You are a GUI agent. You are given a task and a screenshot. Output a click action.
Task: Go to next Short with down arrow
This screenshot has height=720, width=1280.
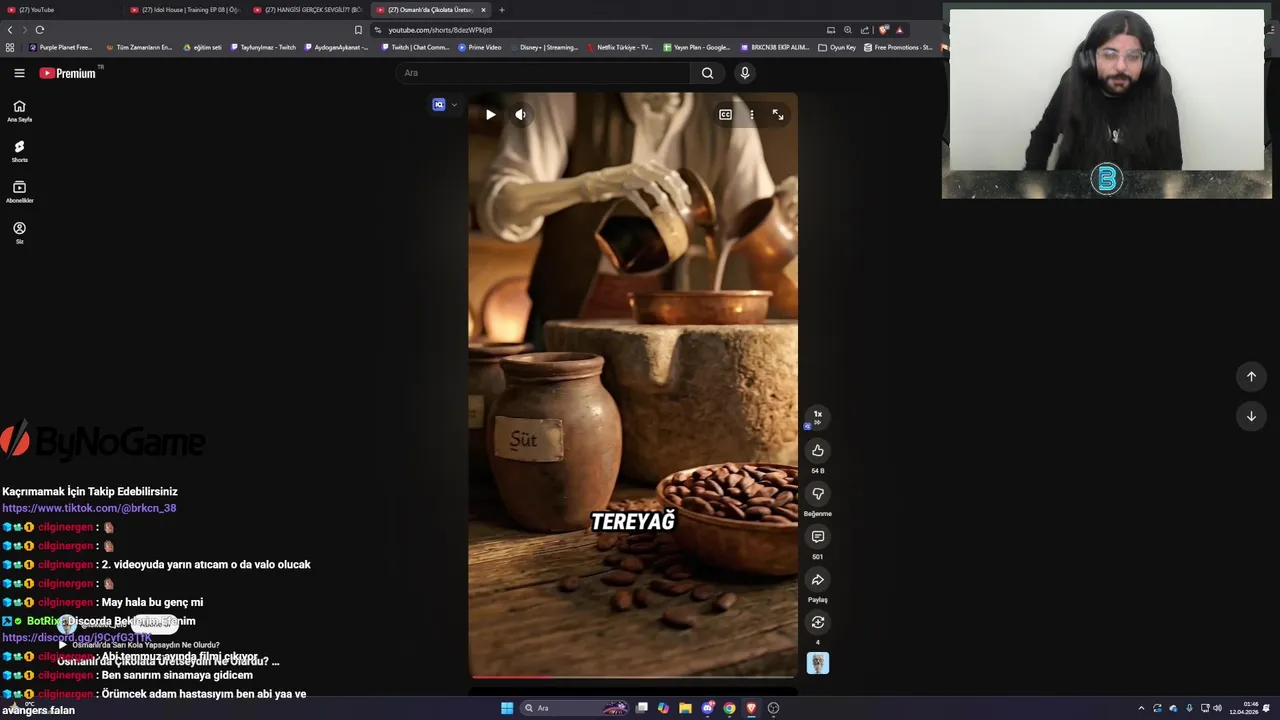pos(1251,416)
